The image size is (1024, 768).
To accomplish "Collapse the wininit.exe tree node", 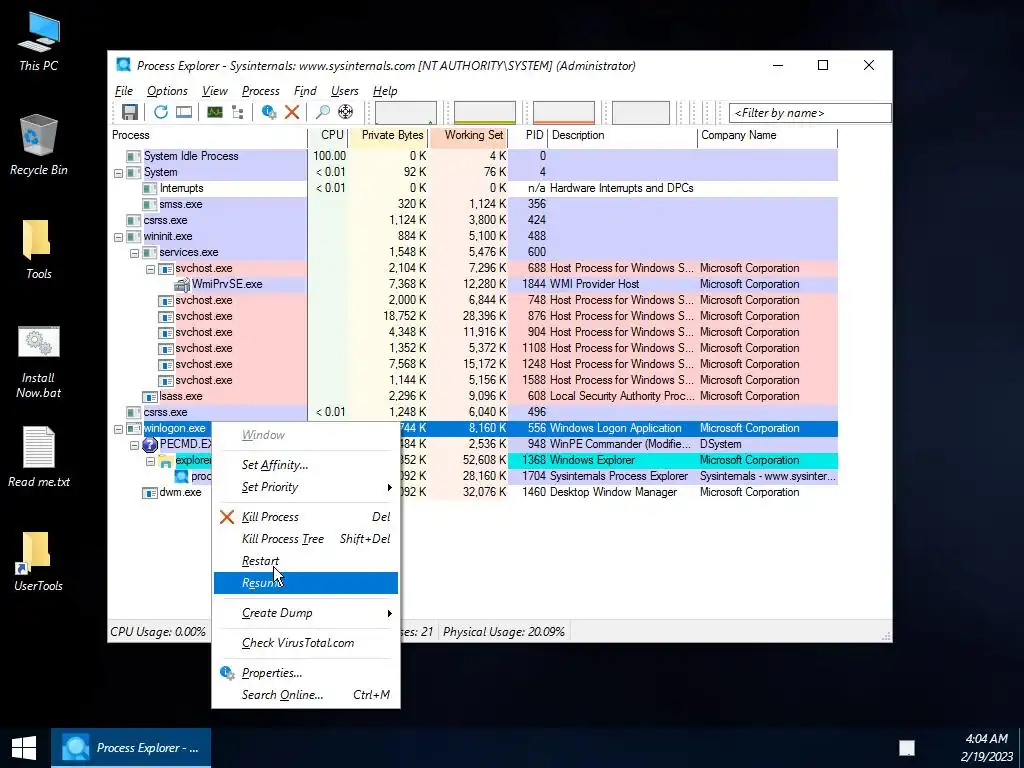I will tap(118, 237).
